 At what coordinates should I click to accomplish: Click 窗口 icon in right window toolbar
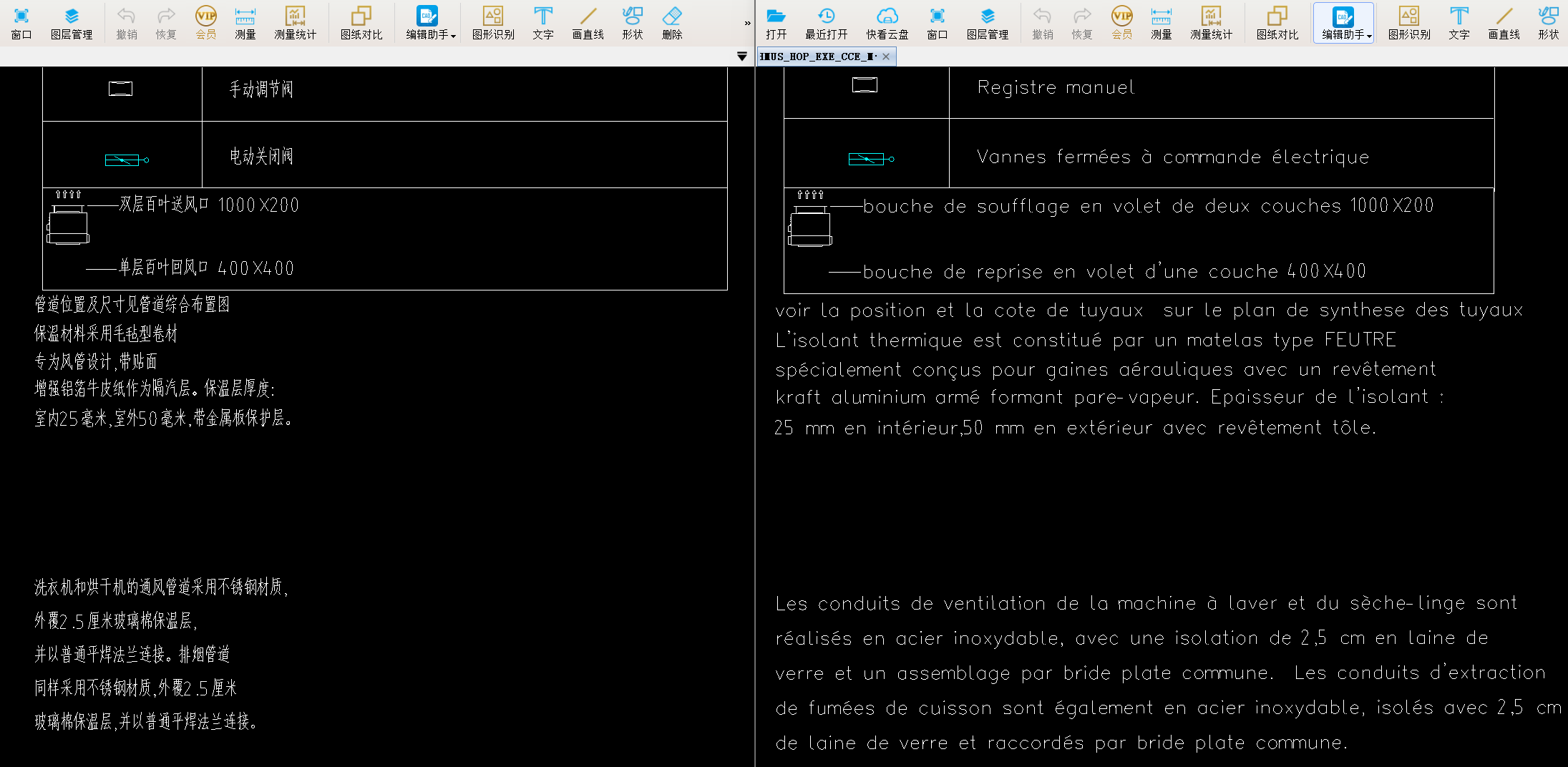point(938,23)
